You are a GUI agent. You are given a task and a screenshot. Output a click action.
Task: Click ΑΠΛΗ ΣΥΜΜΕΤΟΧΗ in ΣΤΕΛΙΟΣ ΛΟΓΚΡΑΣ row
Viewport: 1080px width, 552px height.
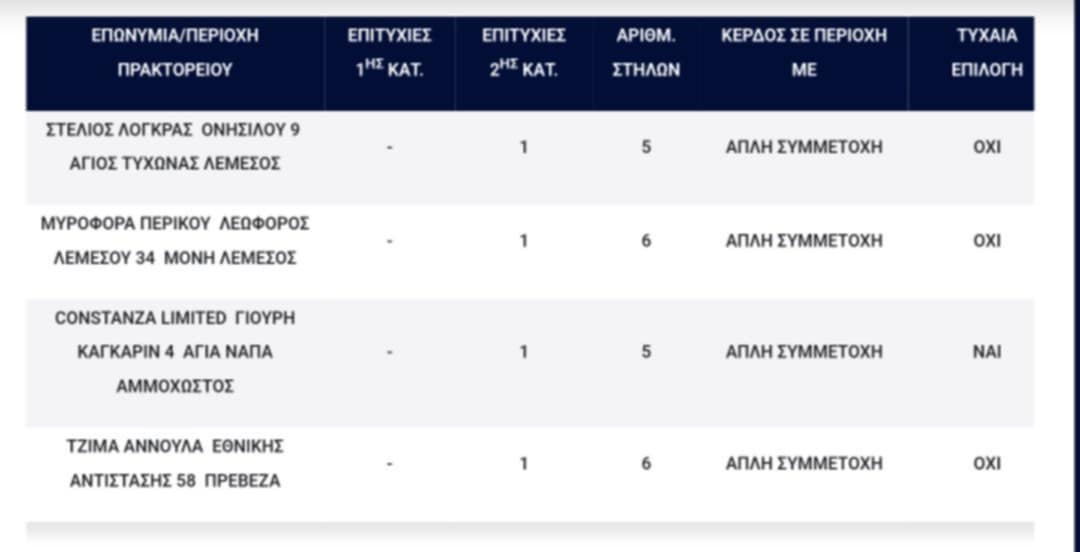pos(804,147)
